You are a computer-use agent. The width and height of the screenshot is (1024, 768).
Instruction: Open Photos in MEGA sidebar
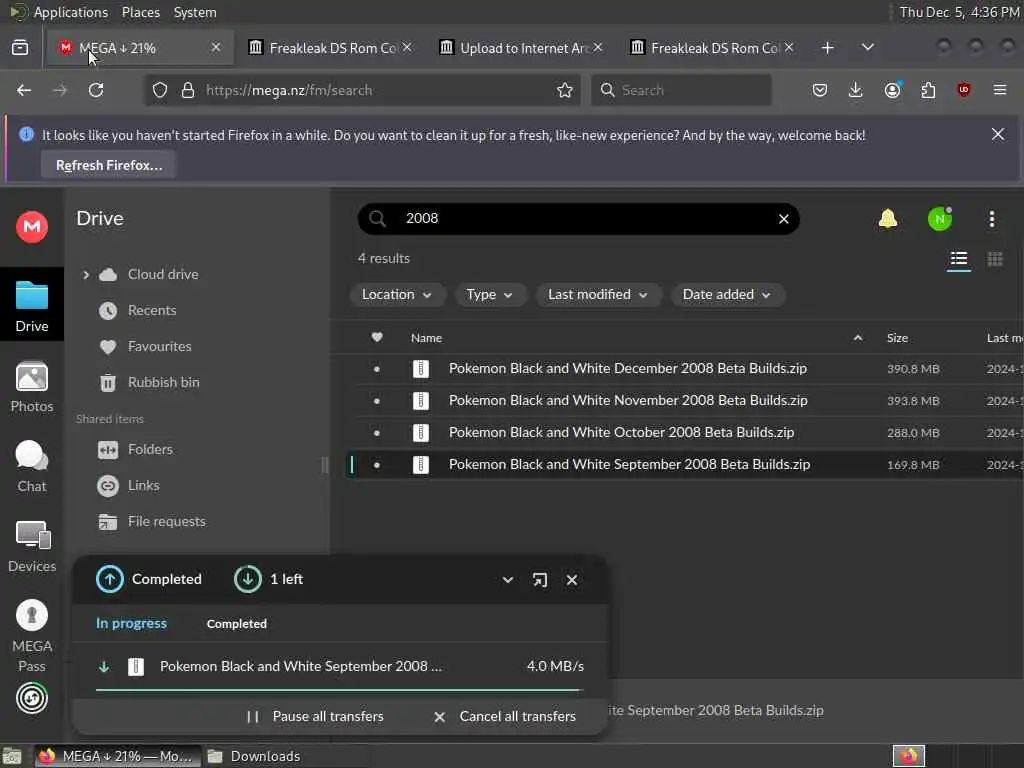coord(31,387)
